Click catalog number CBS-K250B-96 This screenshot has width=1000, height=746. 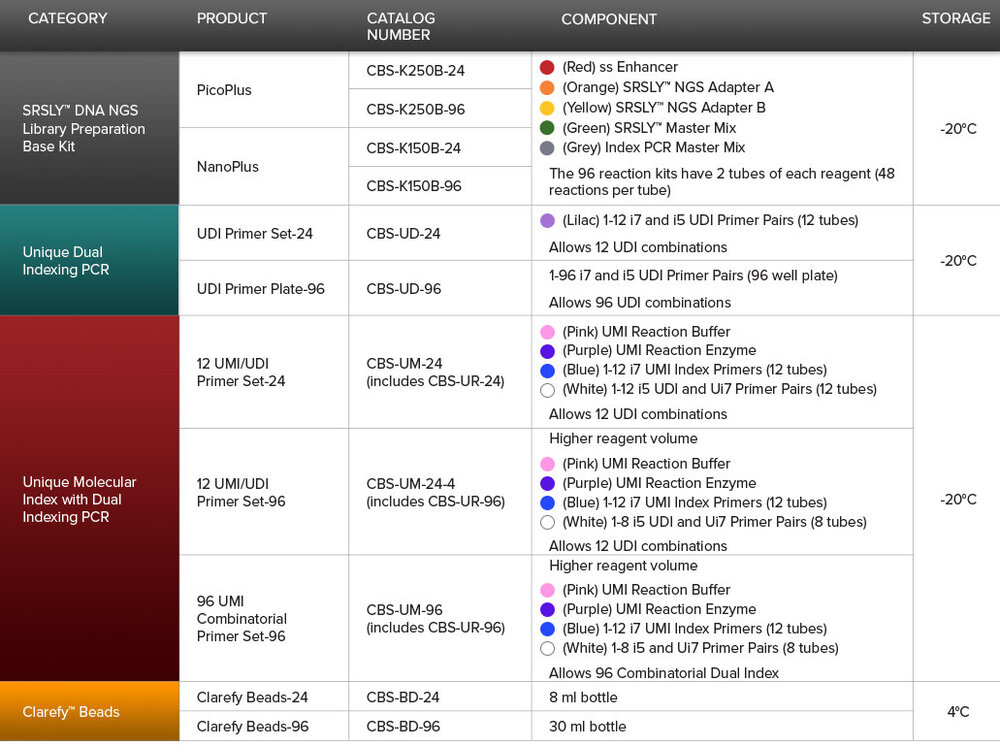(x=415, y=109)
